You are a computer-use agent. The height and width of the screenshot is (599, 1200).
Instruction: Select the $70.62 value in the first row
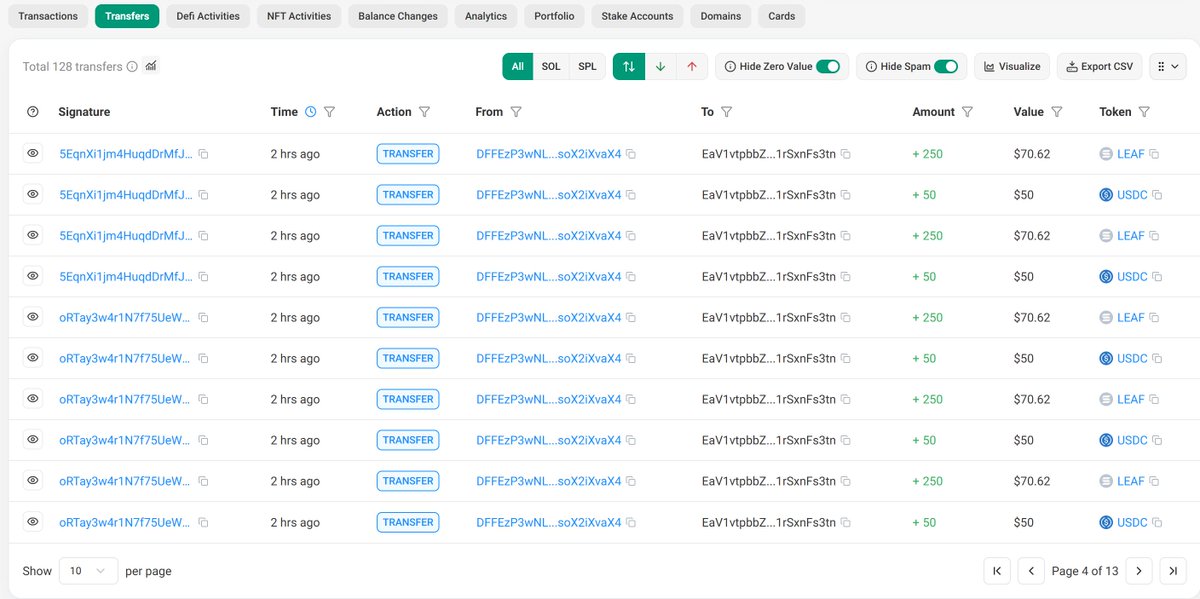pos(1032,154)
